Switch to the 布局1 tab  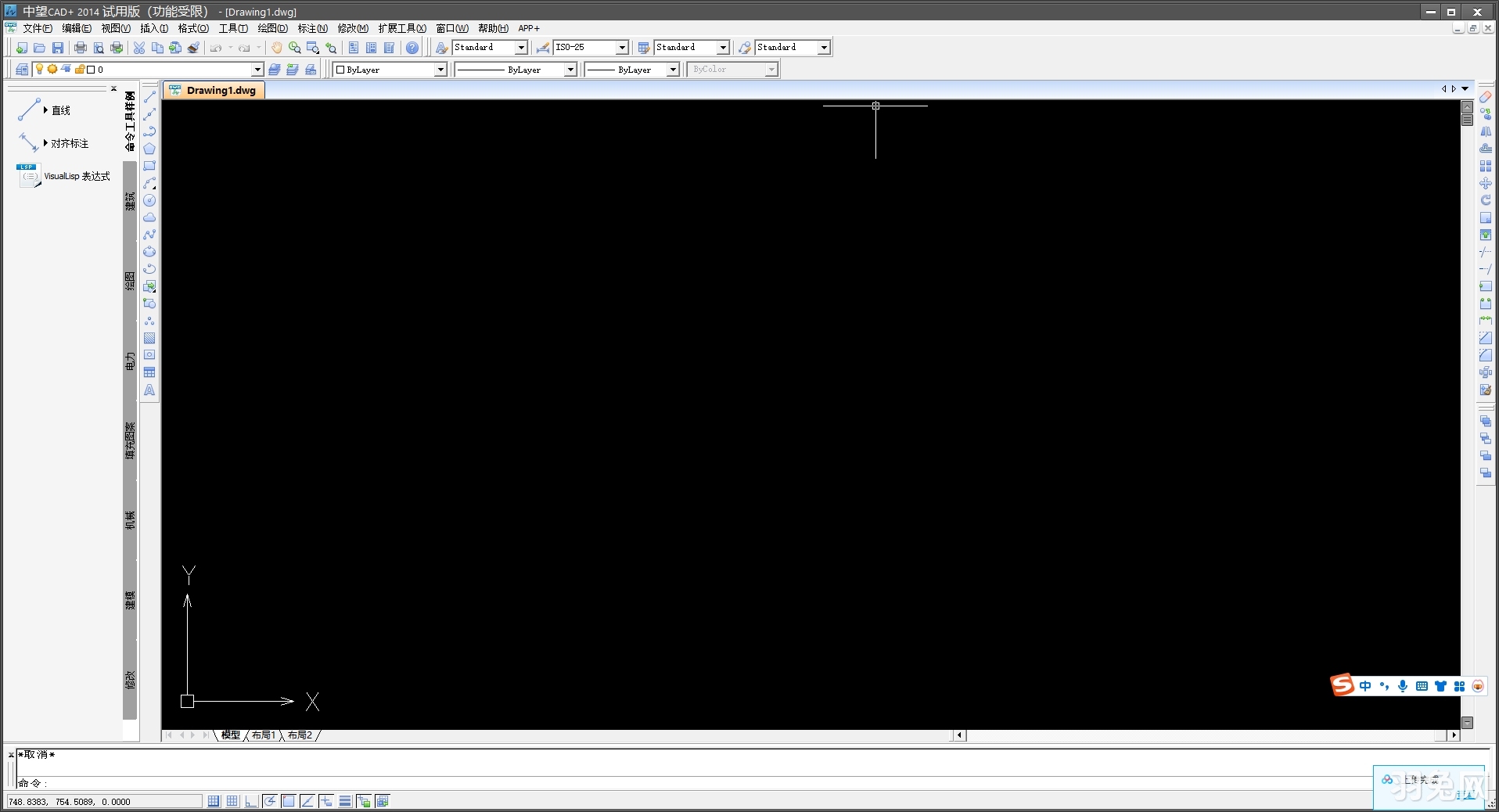pyautogui.click(x=264, y=735)
